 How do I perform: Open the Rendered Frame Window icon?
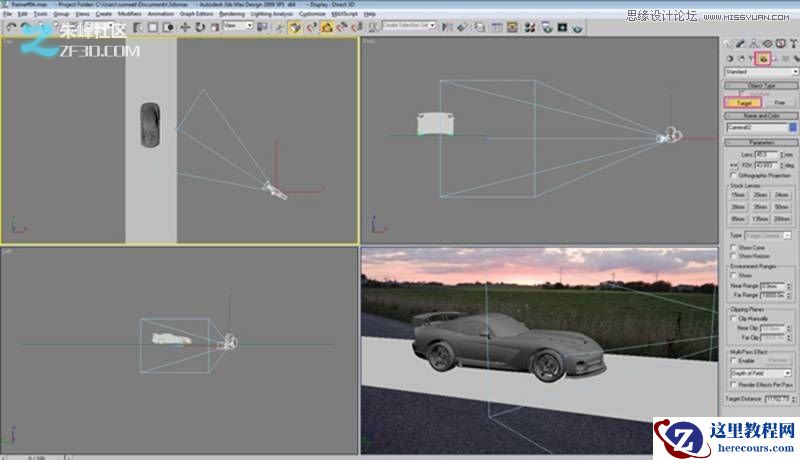pos(562,27)
